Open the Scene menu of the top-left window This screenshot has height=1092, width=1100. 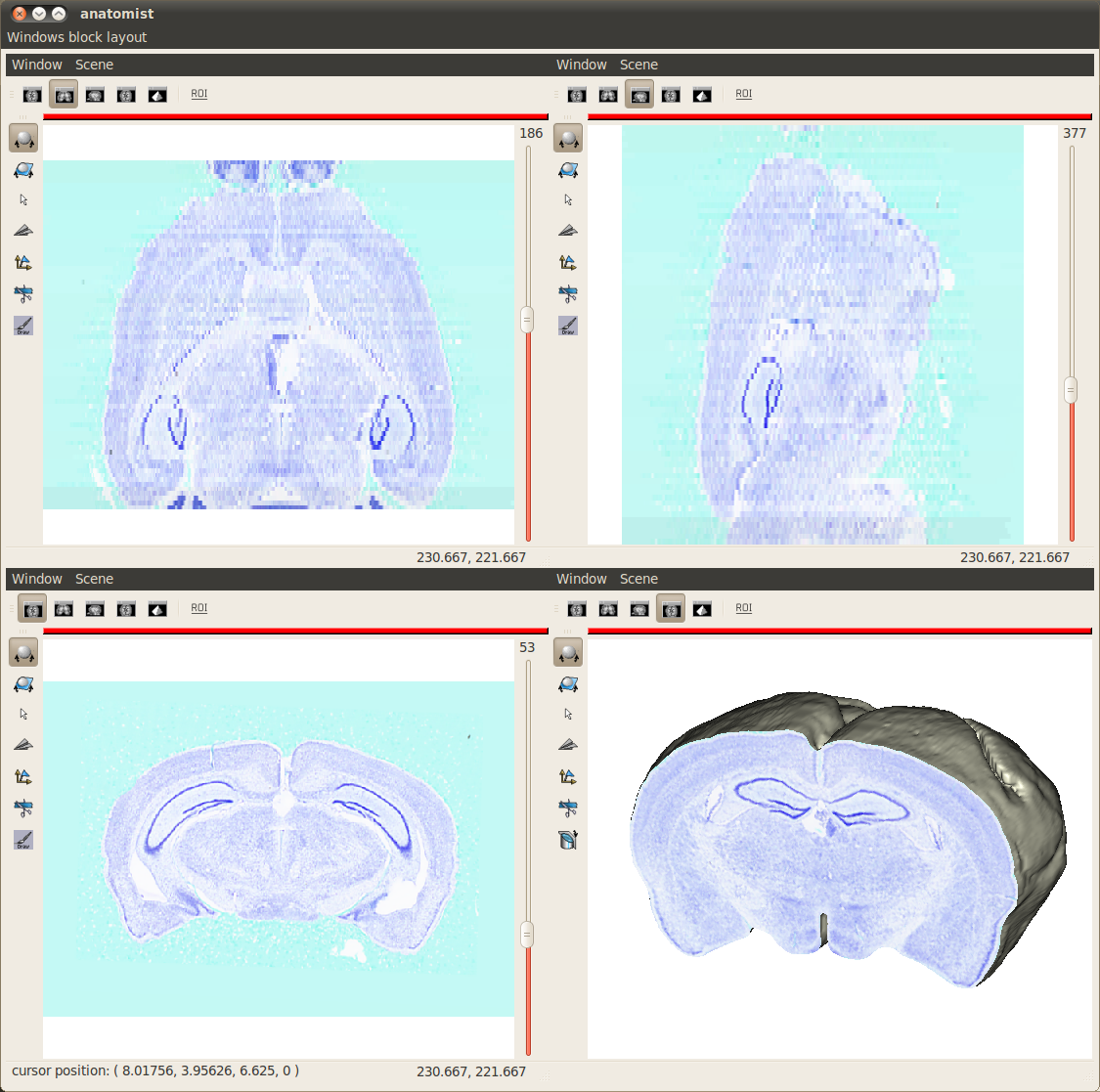tap(94, 65)
